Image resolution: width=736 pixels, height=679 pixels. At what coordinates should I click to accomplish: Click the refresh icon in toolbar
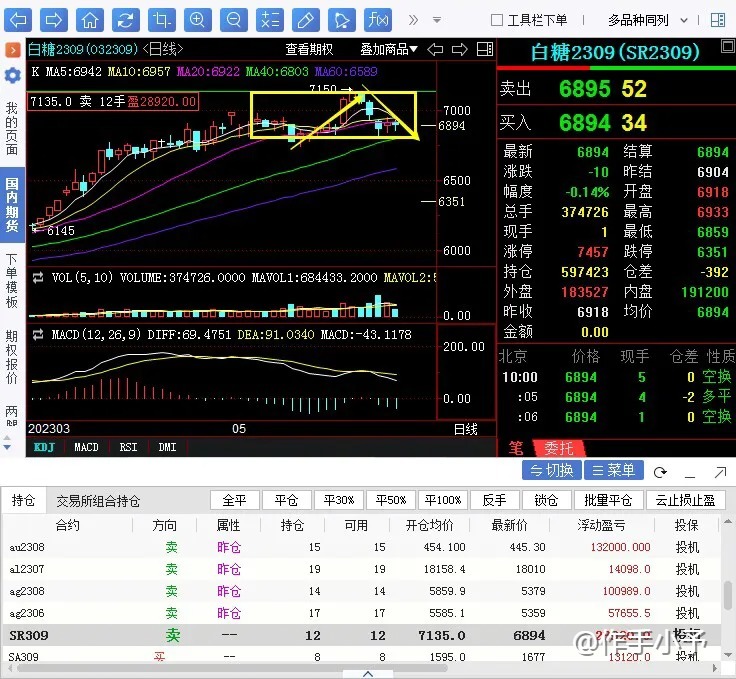click(126, 20)
